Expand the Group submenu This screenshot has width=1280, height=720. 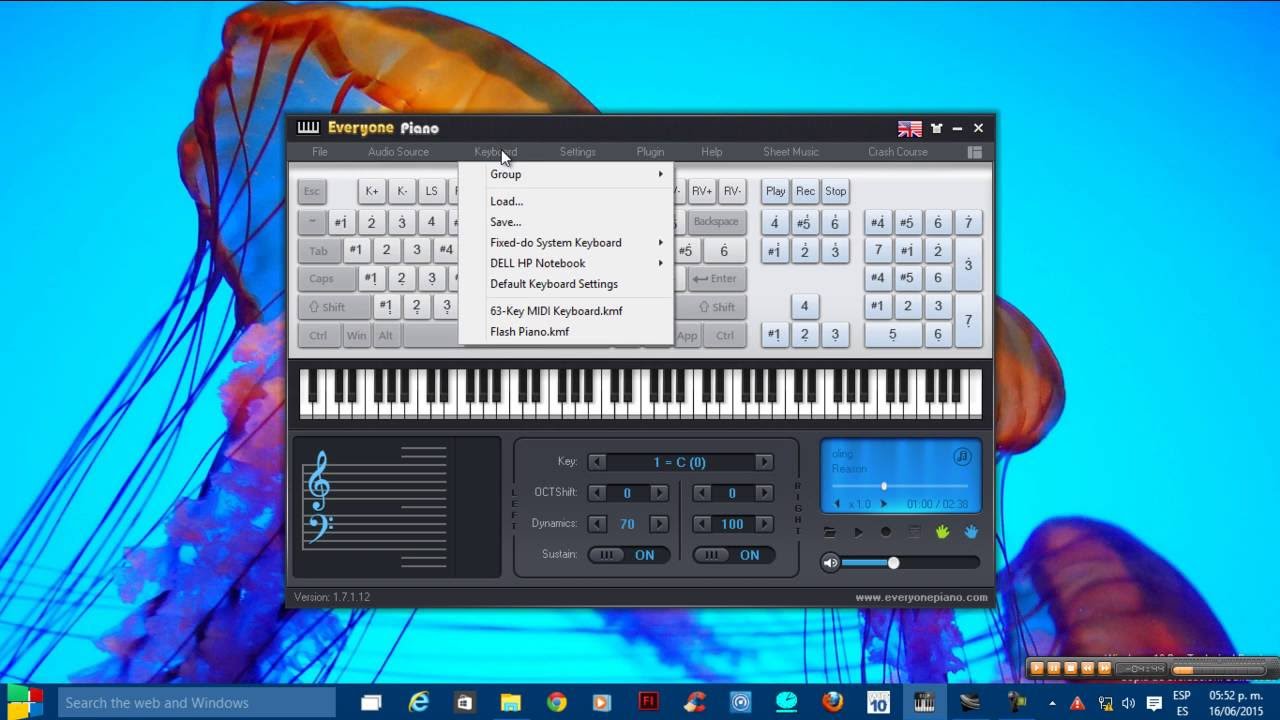[x=566, y=174]
